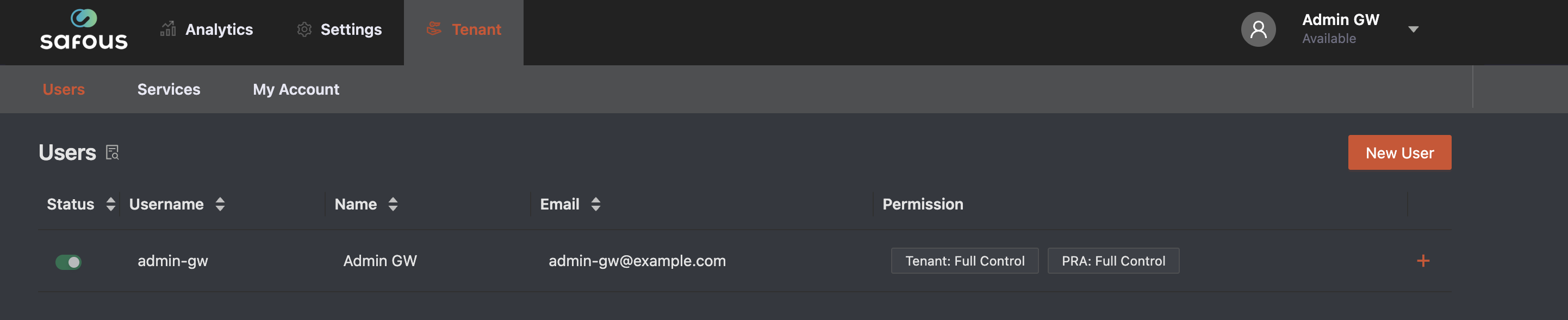Sort users by Name column
1568x320 pixels.
pos(393,204)
